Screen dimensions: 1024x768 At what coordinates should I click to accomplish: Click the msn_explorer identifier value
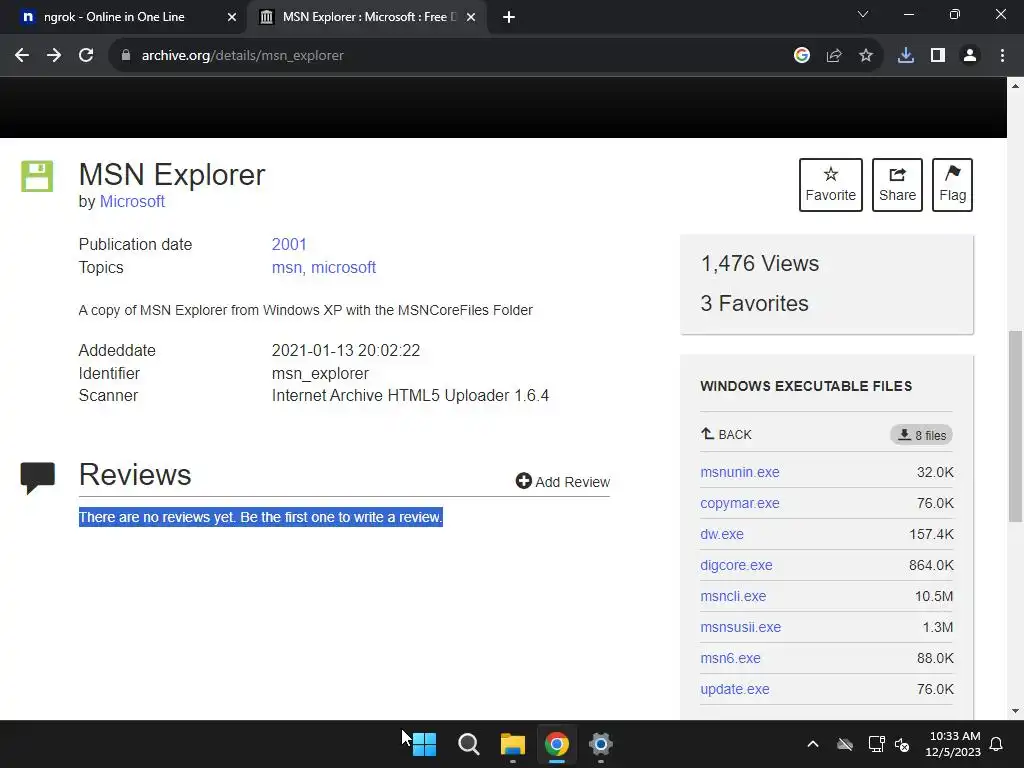tap(320, 374)
